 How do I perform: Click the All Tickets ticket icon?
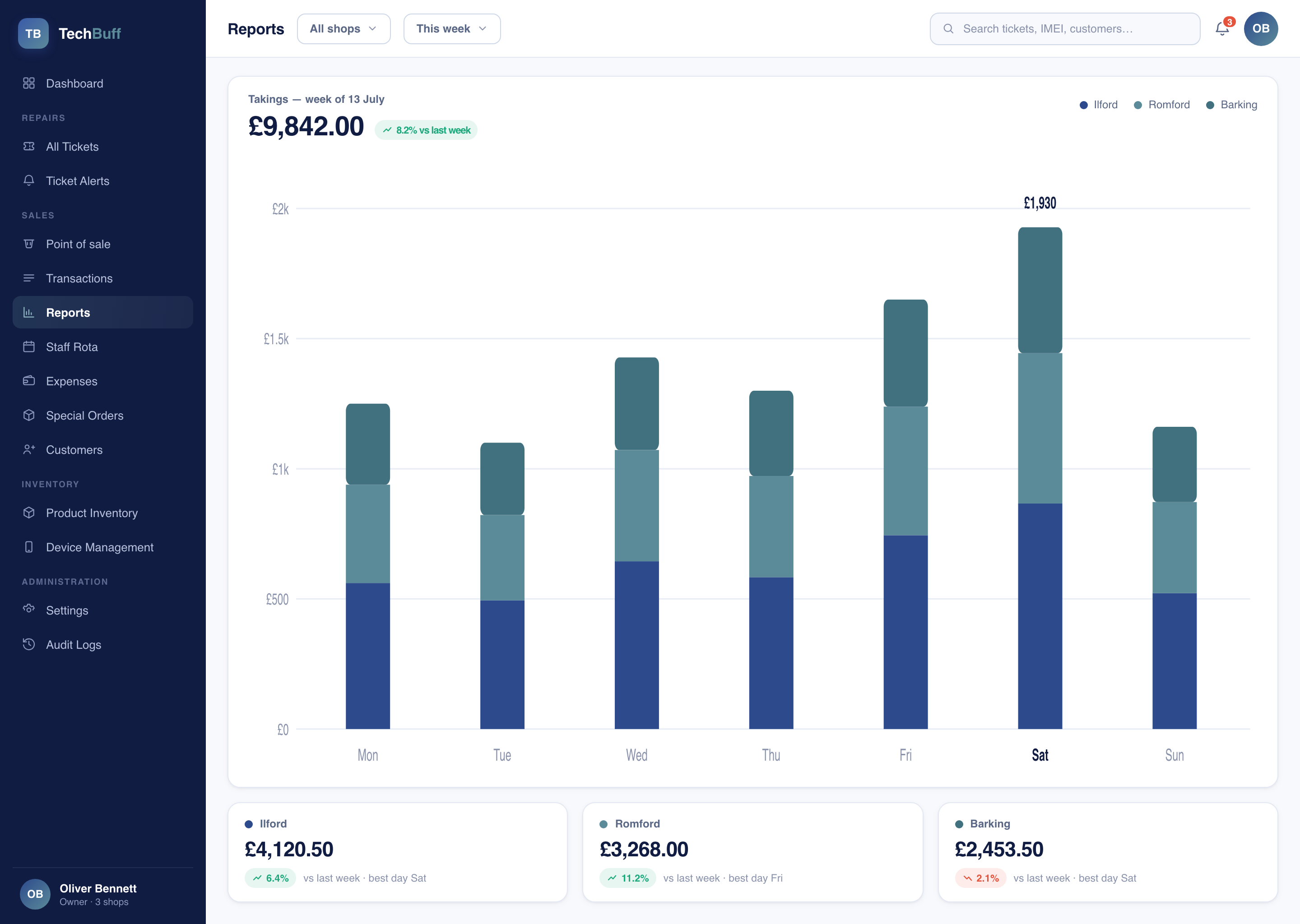click(x=29, y=146)
